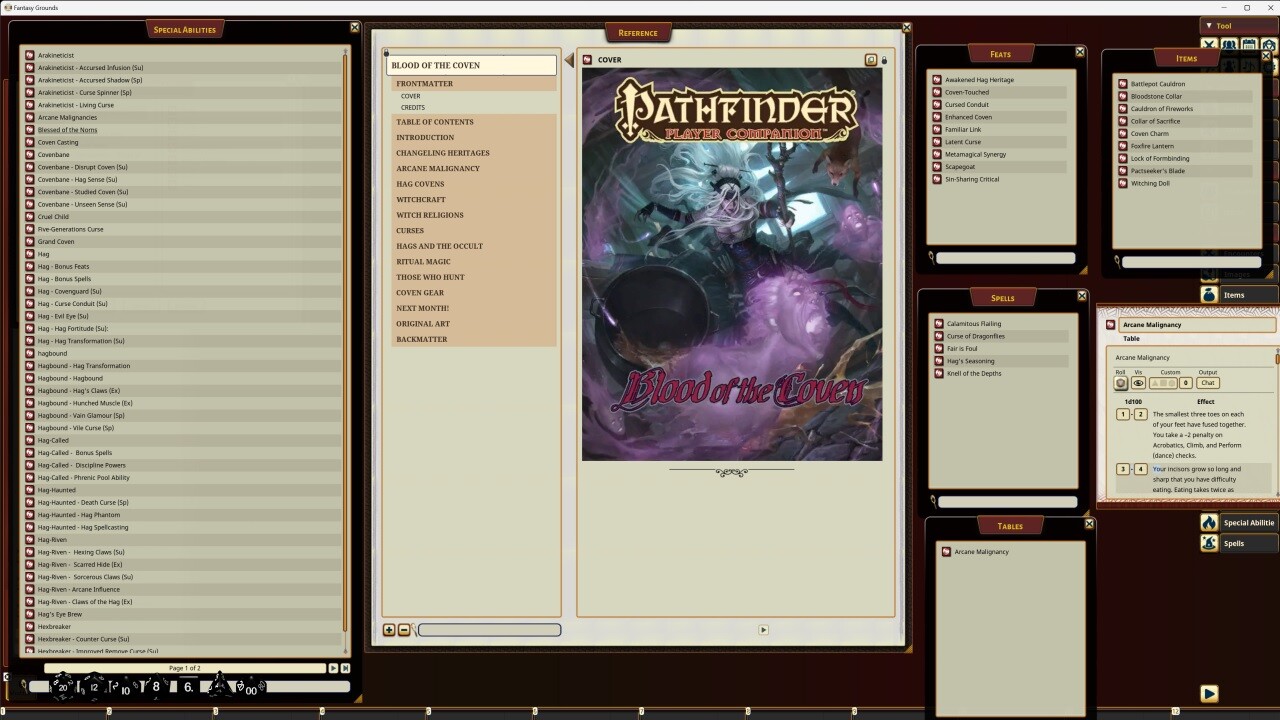Select Awakened Hag Heritage in the Feats panel
1280x720 pixels.
[978, 79]
